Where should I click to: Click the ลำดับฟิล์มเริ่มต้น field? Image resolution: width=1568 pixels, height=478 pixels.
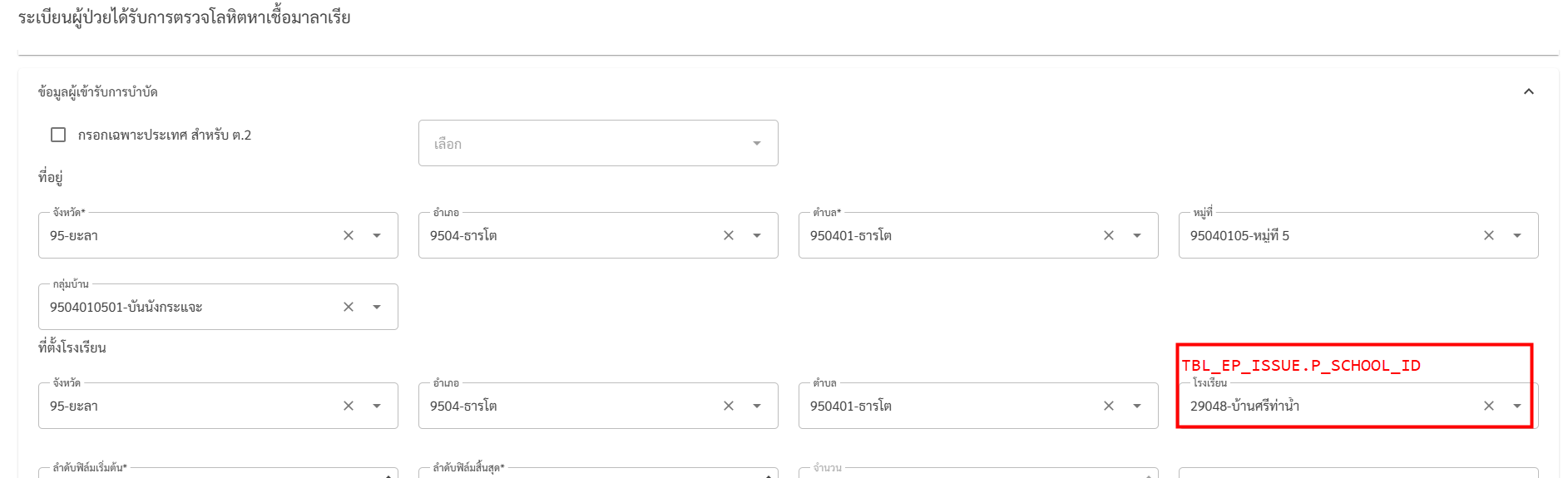click(x=218, y=472)
